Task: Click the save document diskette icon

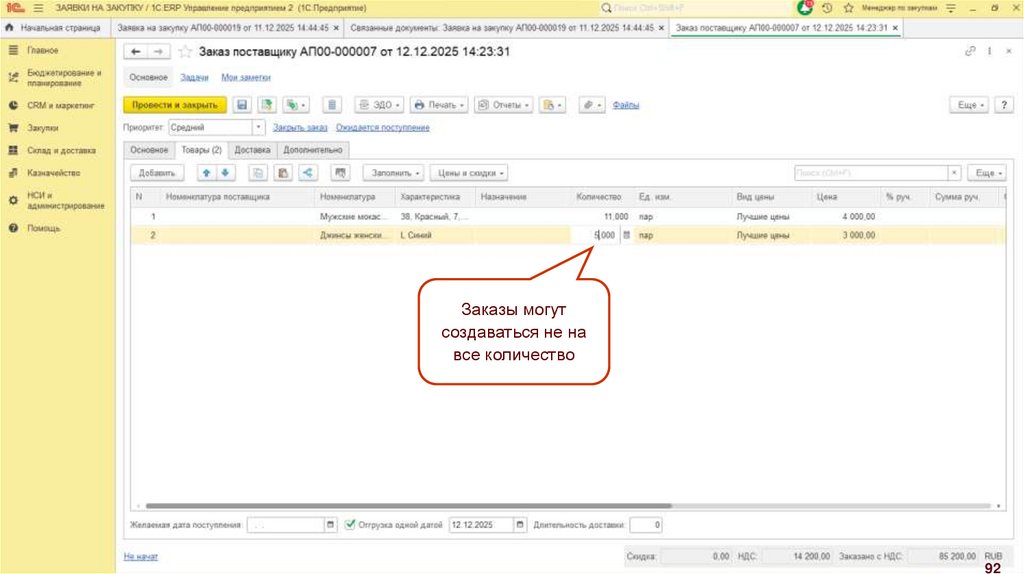Action: (x=241, y=105)
